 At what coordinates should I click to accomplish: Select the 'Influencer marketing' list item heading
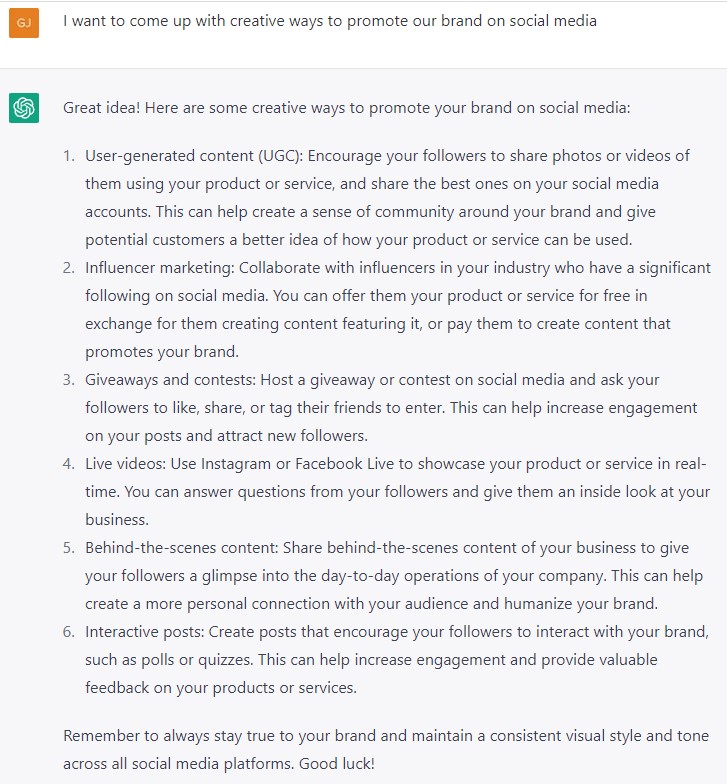pyautogui.click(x=160, y=268)
